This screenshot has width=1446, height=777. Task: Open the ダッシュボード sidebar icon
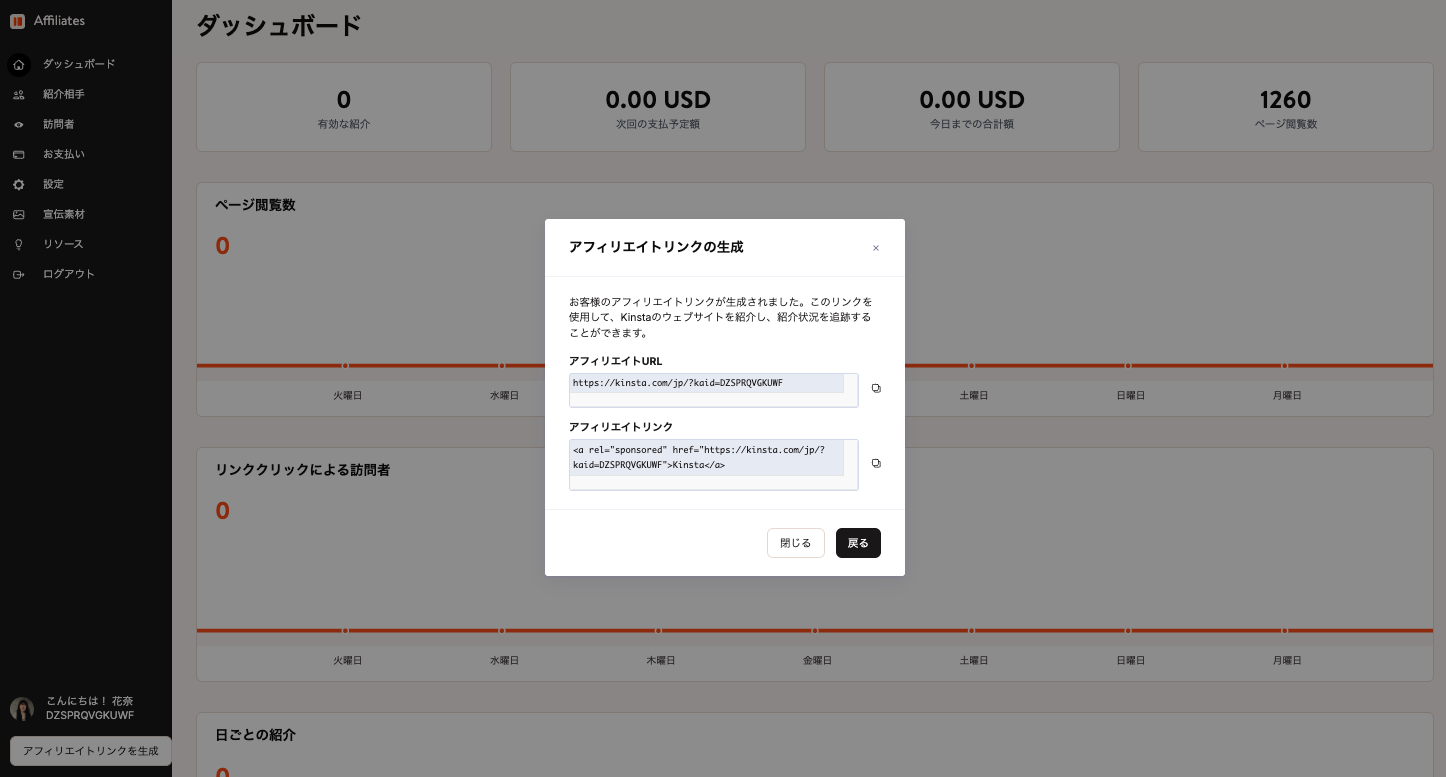coord(18,64)
